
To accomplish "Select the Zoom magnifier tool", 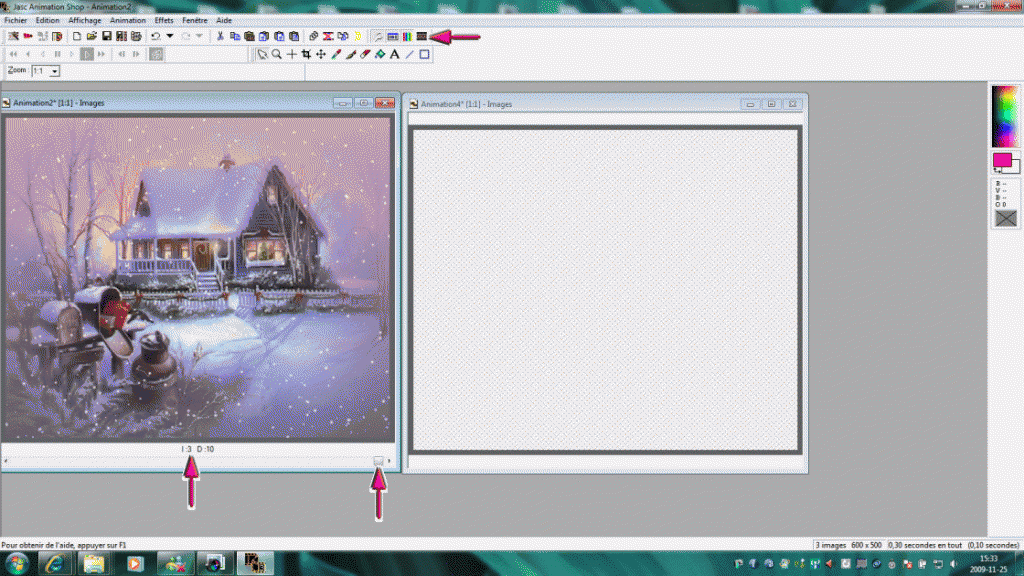I will pyautogui.click(x=277, y=55).
